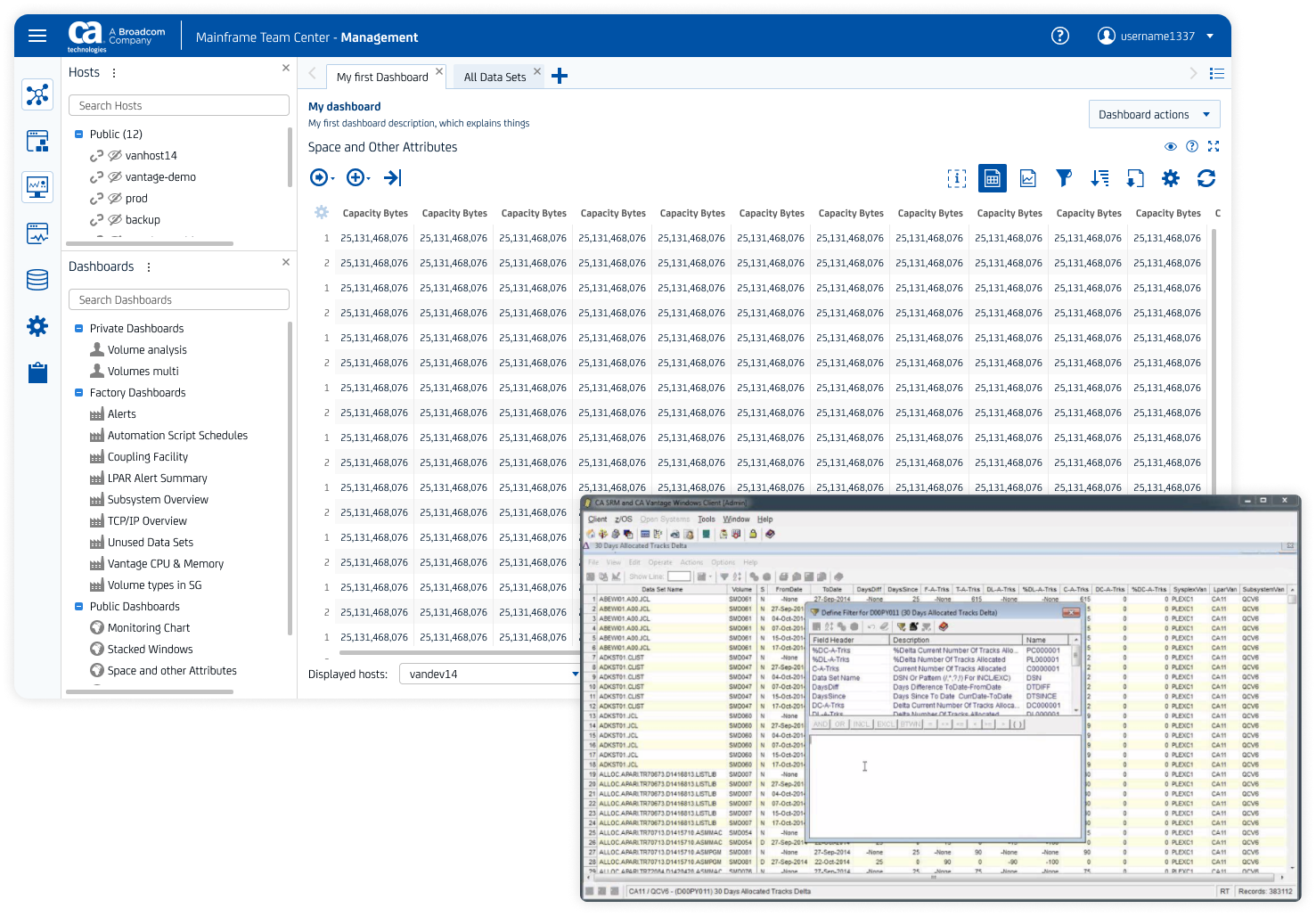Open the Hosts panel kebab menu

(114, 73)
